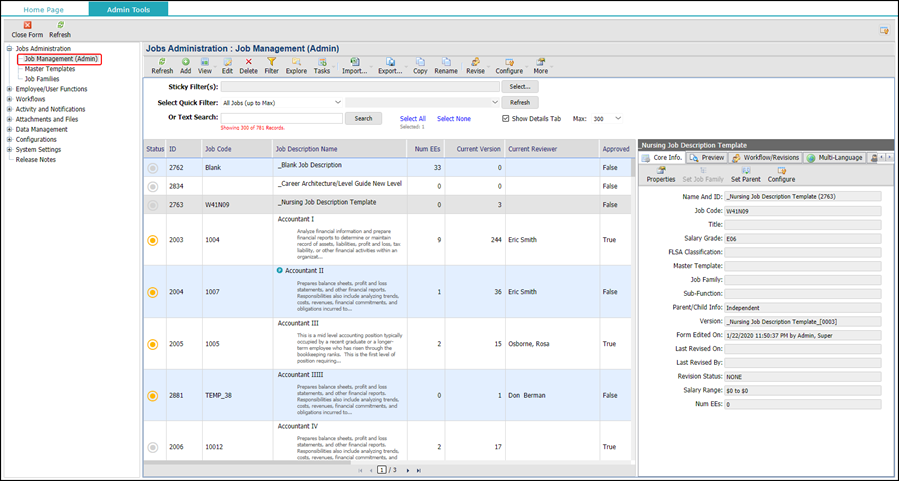Expand the Workflows tree node
Image resolution: width=899 pixels, height=481 pixels.
[10, 99]
